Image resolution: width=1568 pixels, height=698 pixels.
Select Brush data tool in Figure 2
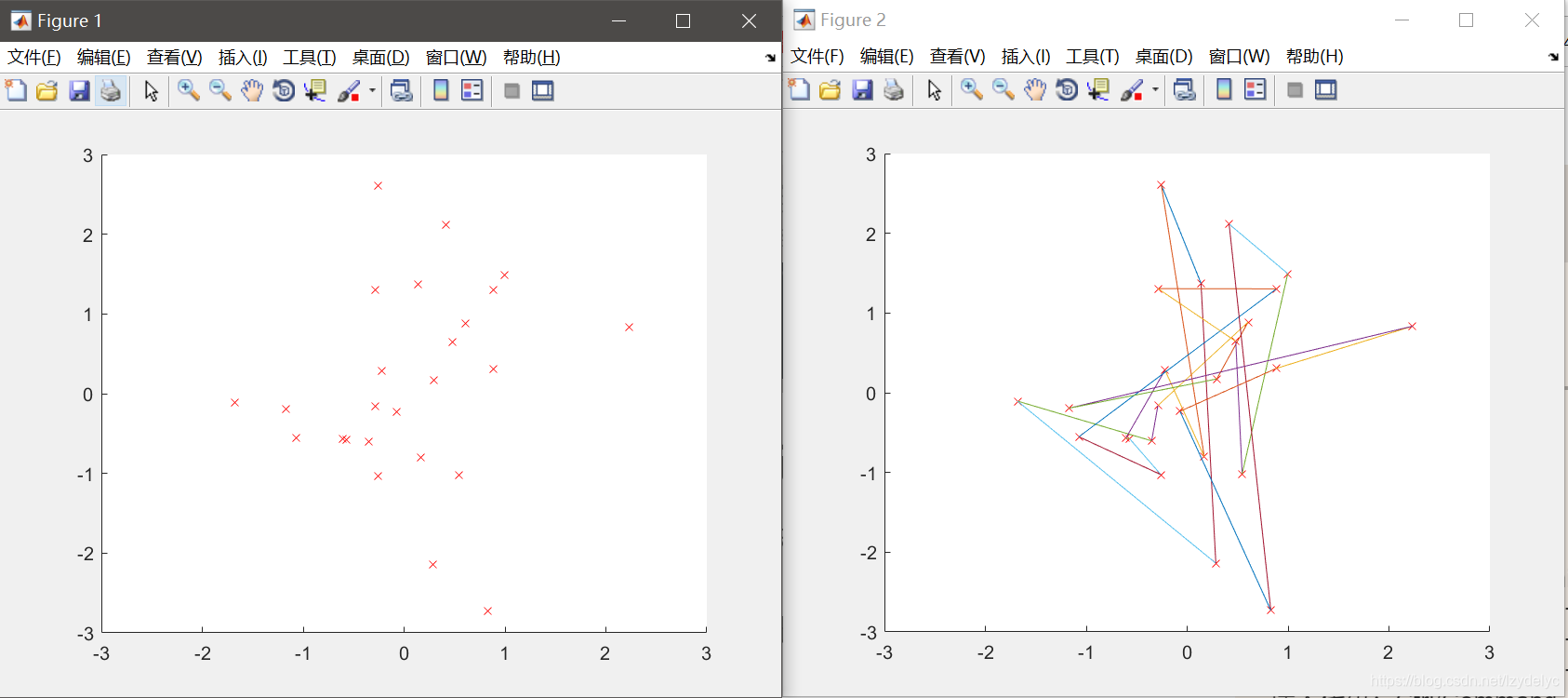(x=1132, y=89)
